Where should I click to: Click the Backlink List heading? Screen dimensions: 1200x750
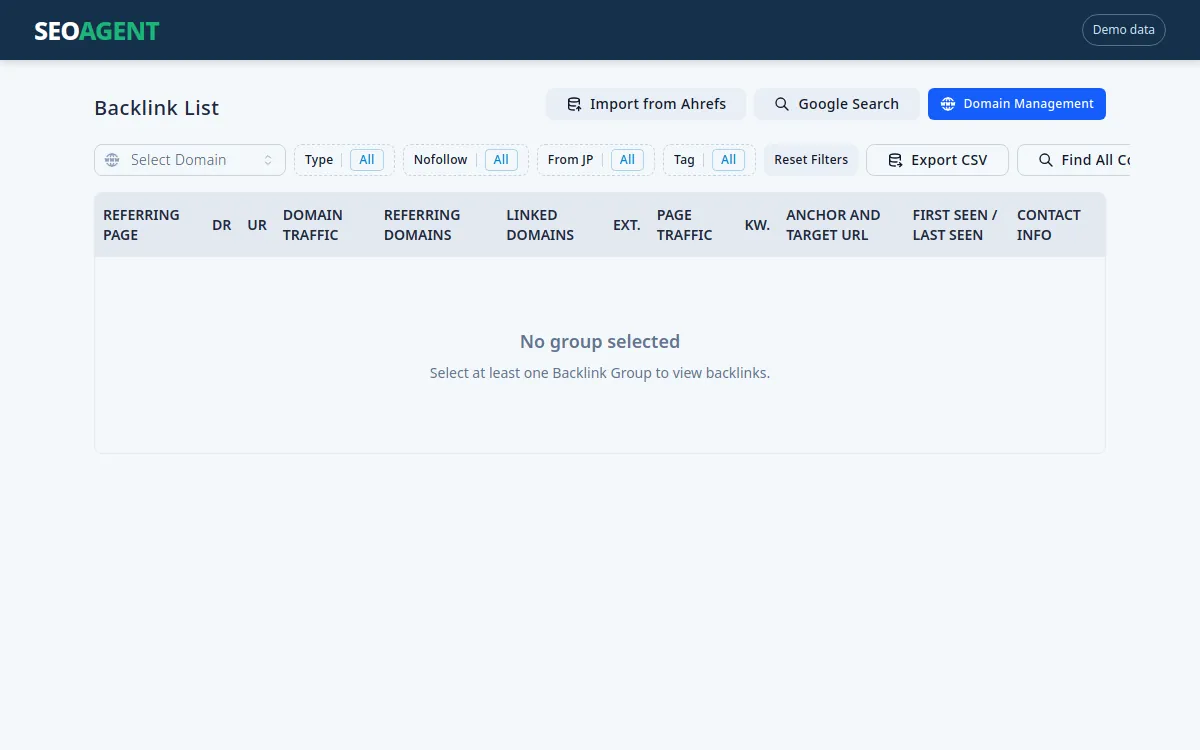coord(157,108)
